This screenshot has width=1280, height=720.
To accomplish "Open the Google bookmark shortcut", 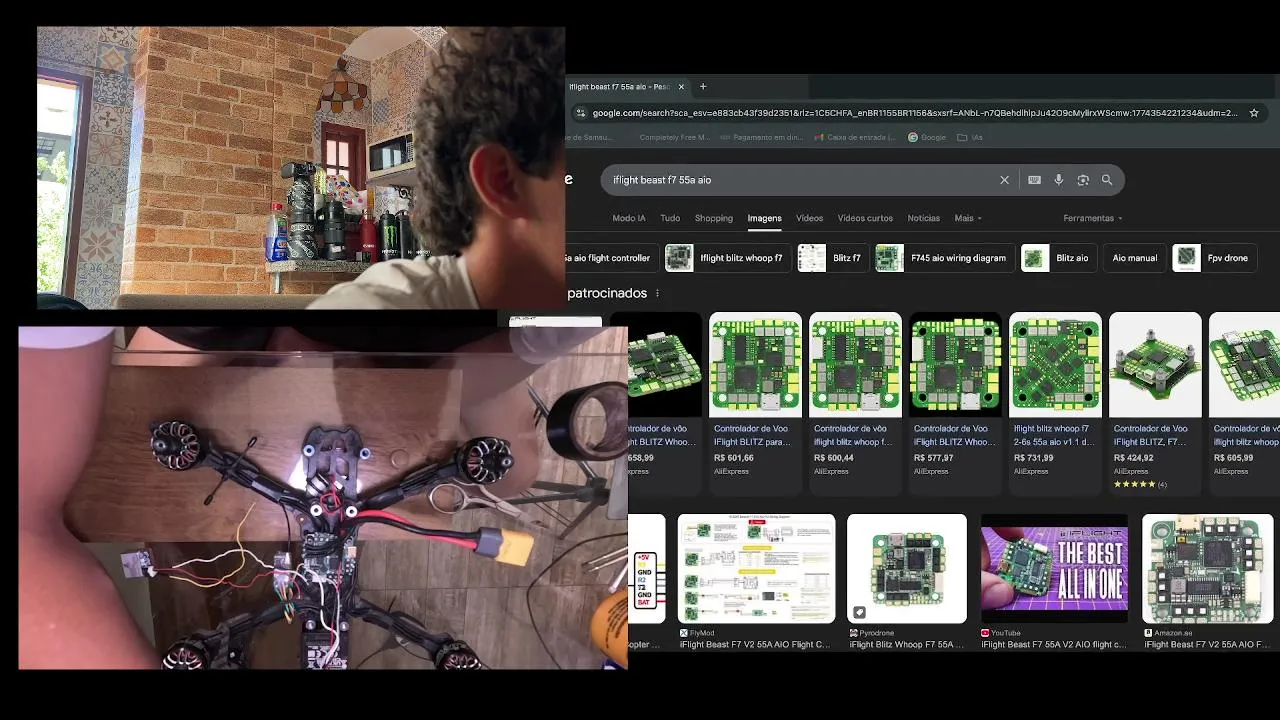I will [x=926, y=137].
